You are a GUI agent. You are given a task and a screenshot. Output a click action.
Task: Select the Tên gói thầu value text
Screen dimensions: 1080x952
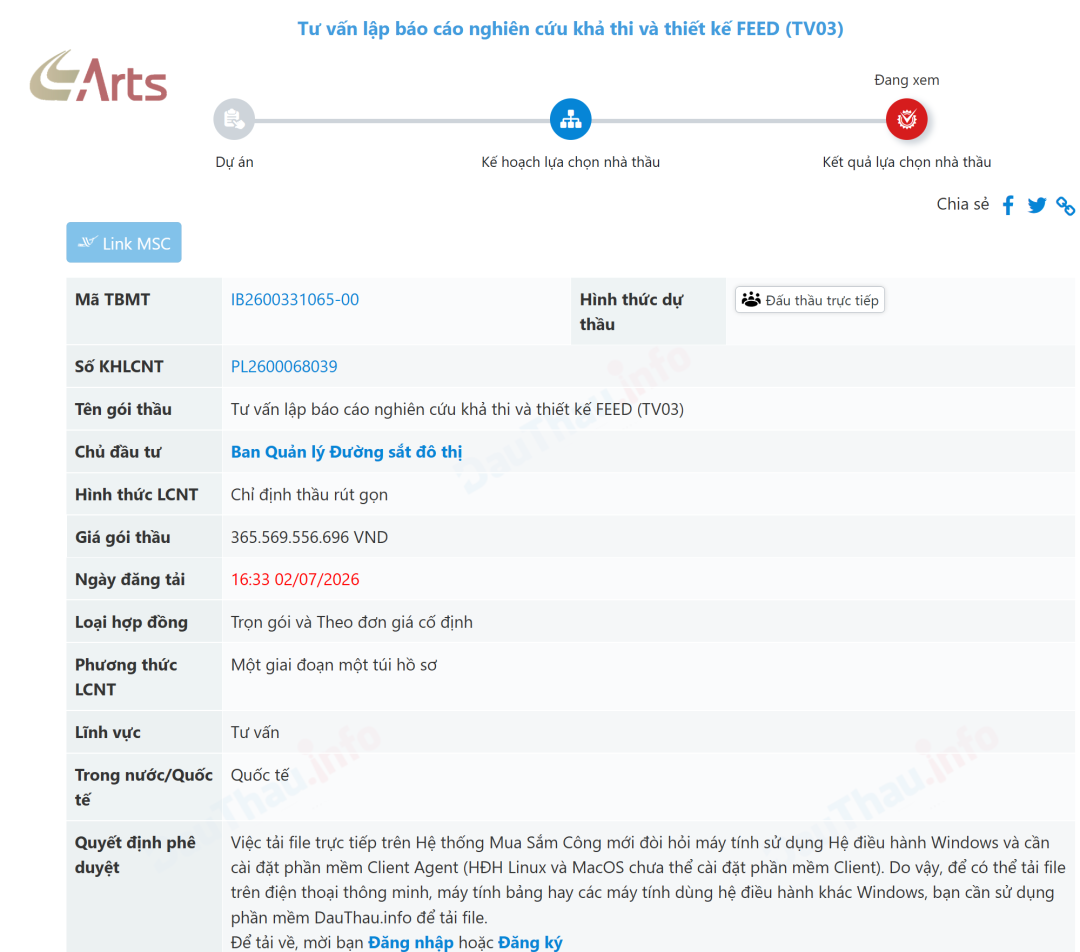coord(457,409)
